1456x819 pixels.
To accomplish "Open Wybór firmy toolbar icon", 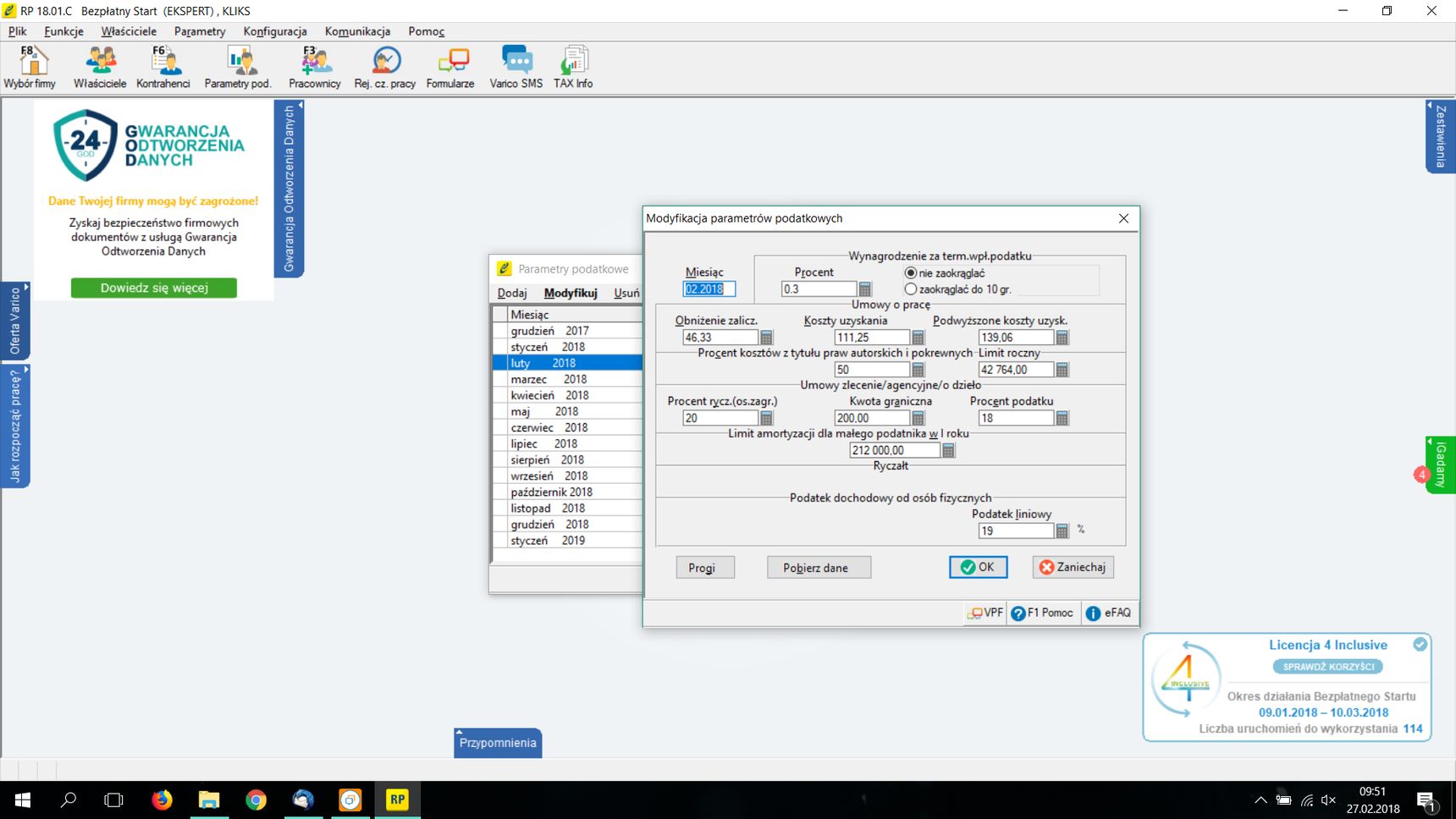I will (x=30, y=67).
